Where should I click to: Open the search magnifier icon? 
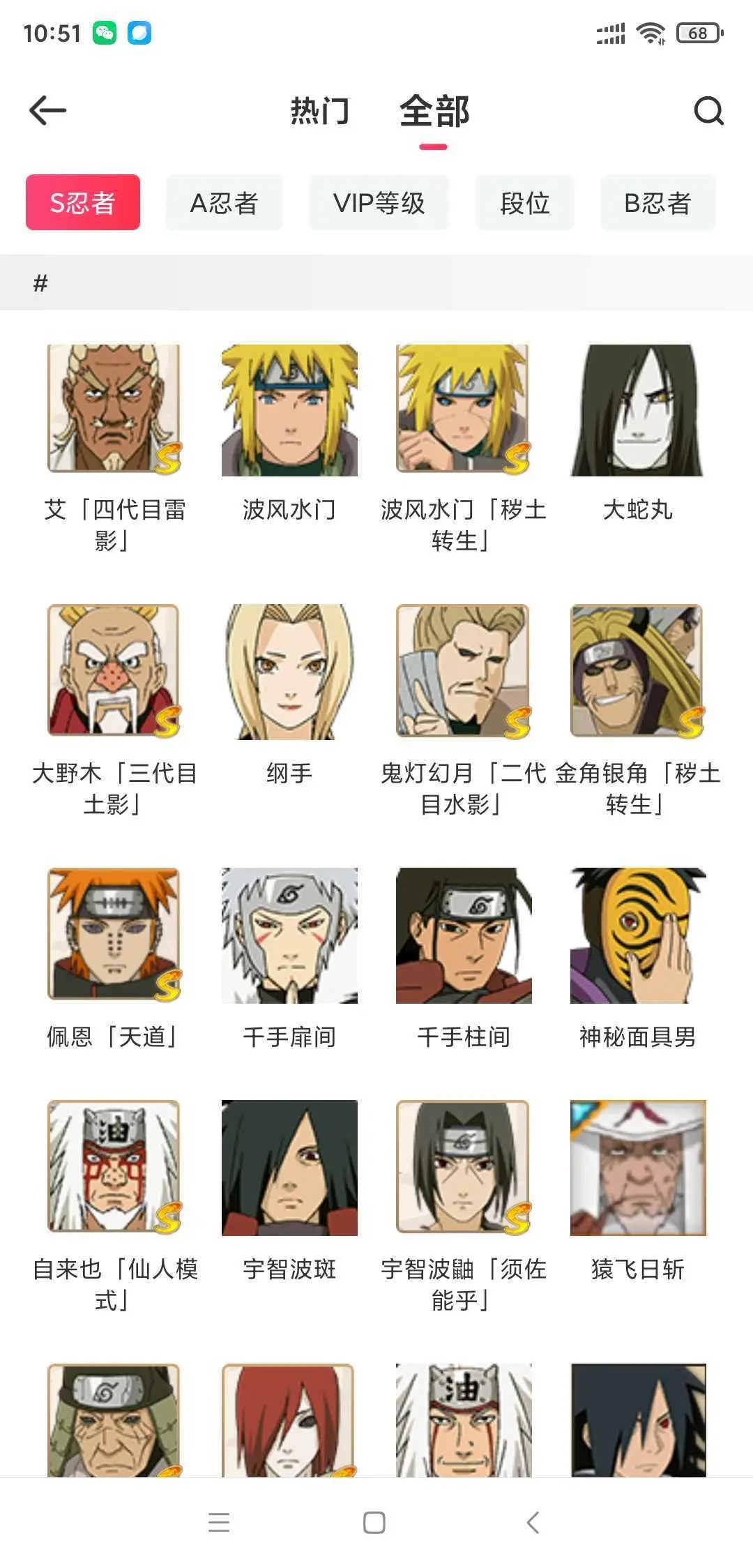(708, 111)
